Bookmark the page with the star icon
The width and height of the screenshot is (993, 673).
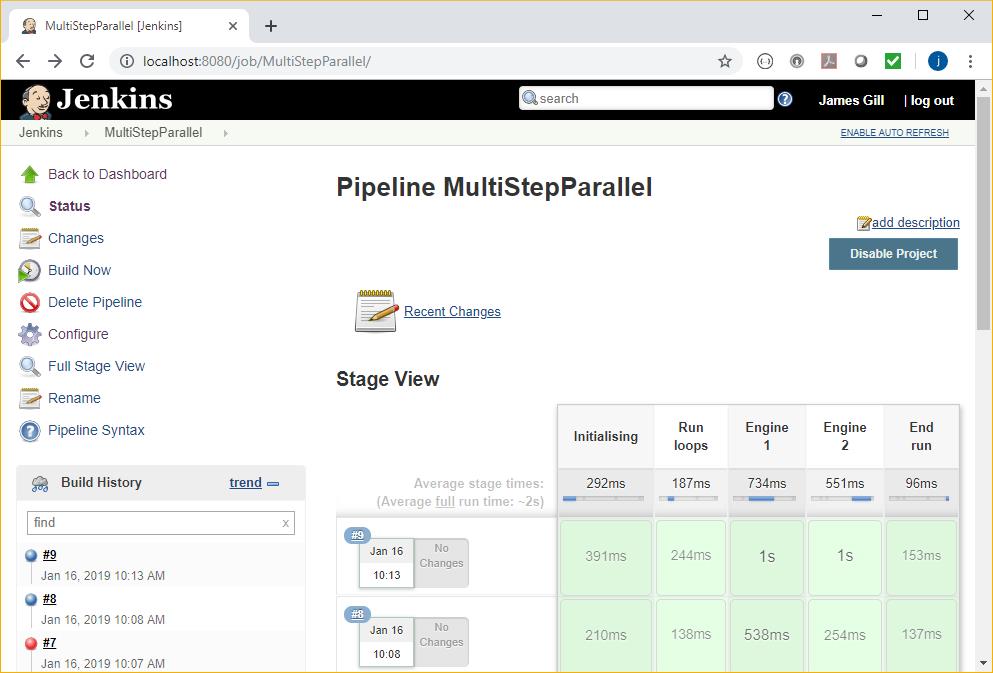pyautogui.click(x=725, y=61)
